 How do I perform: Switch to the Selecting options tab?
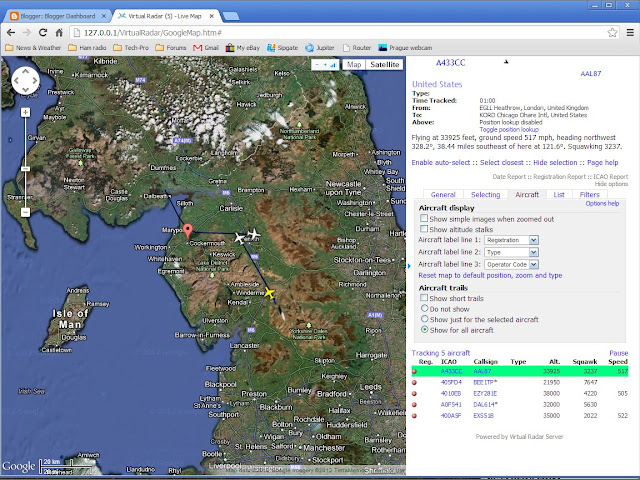coord(485,195)
